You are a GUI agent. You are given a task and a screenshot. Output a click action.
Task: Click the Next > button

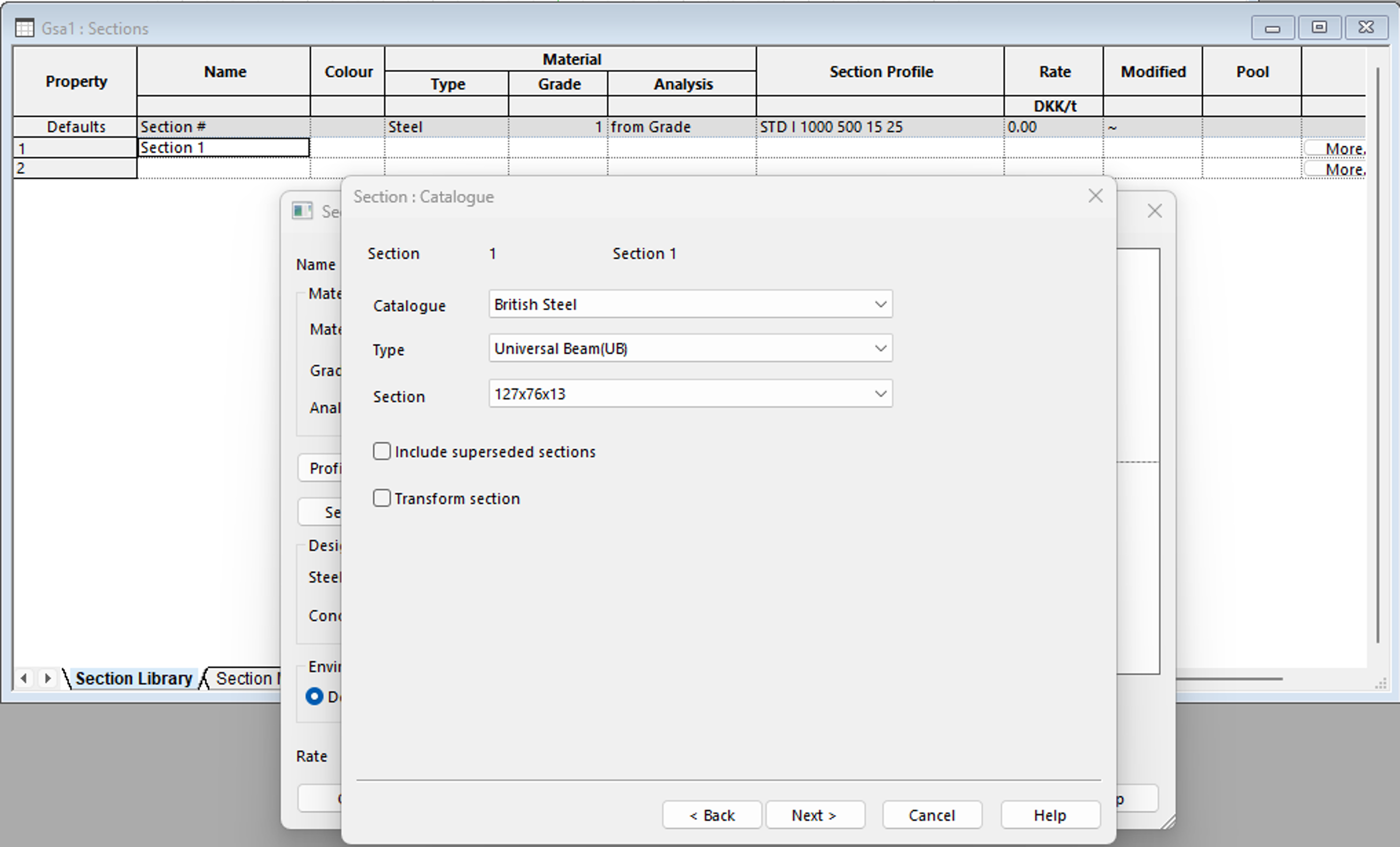pyautogui.click(x=814, y=815)
